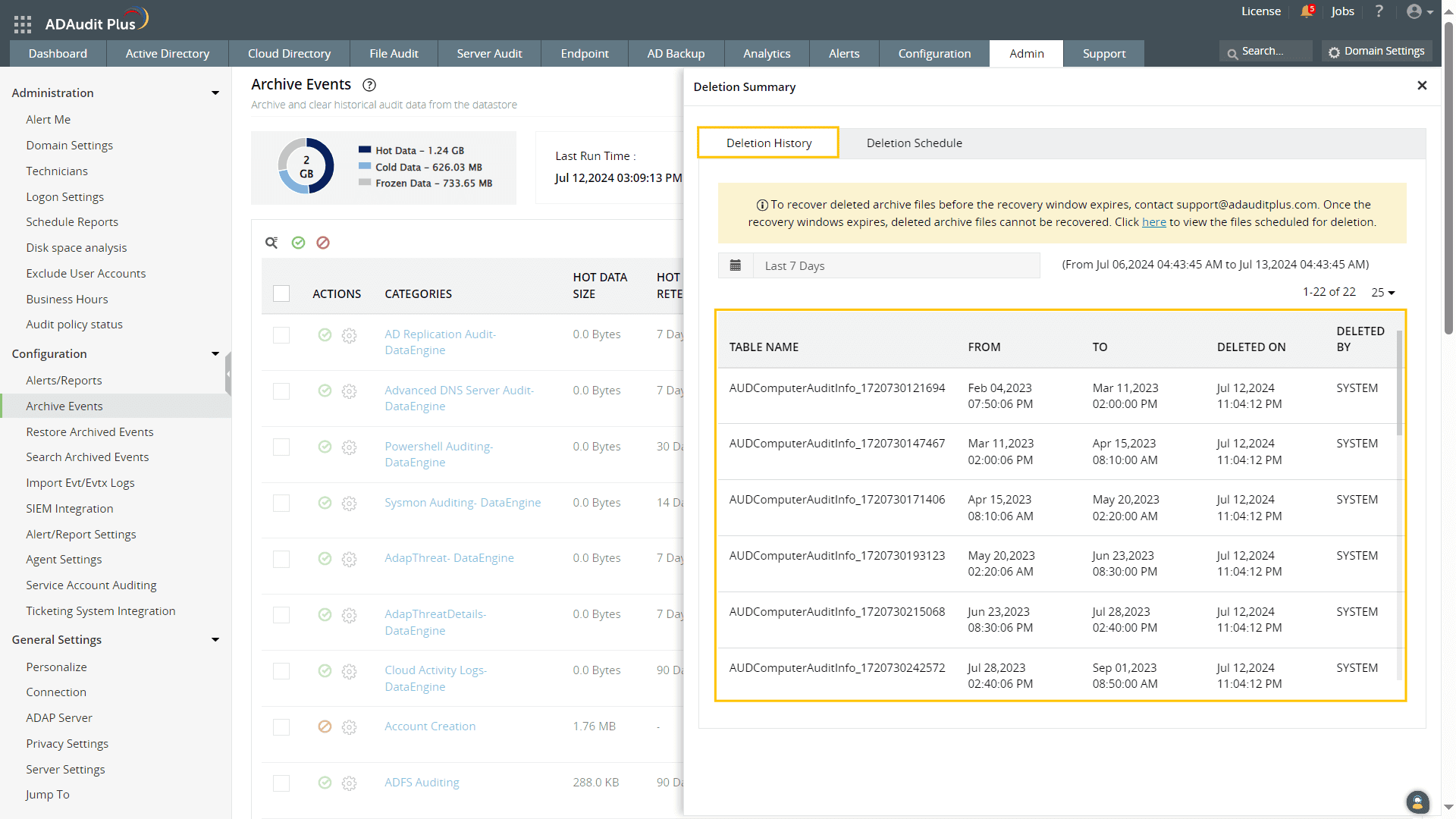This screenshot has width=1456, height=819.
Task: Click the calendar icon in Deletion History
Action: 735,265
